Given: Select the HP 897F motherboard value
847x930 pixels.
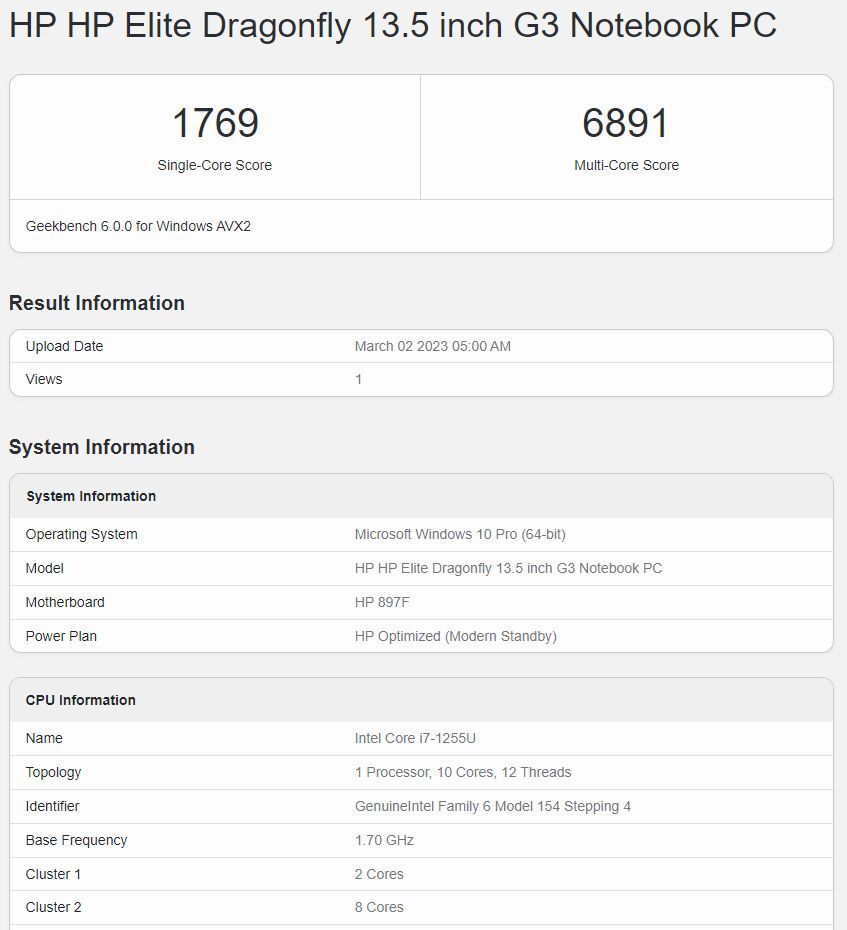Looking at the screenshot, I should coord(386,602).
